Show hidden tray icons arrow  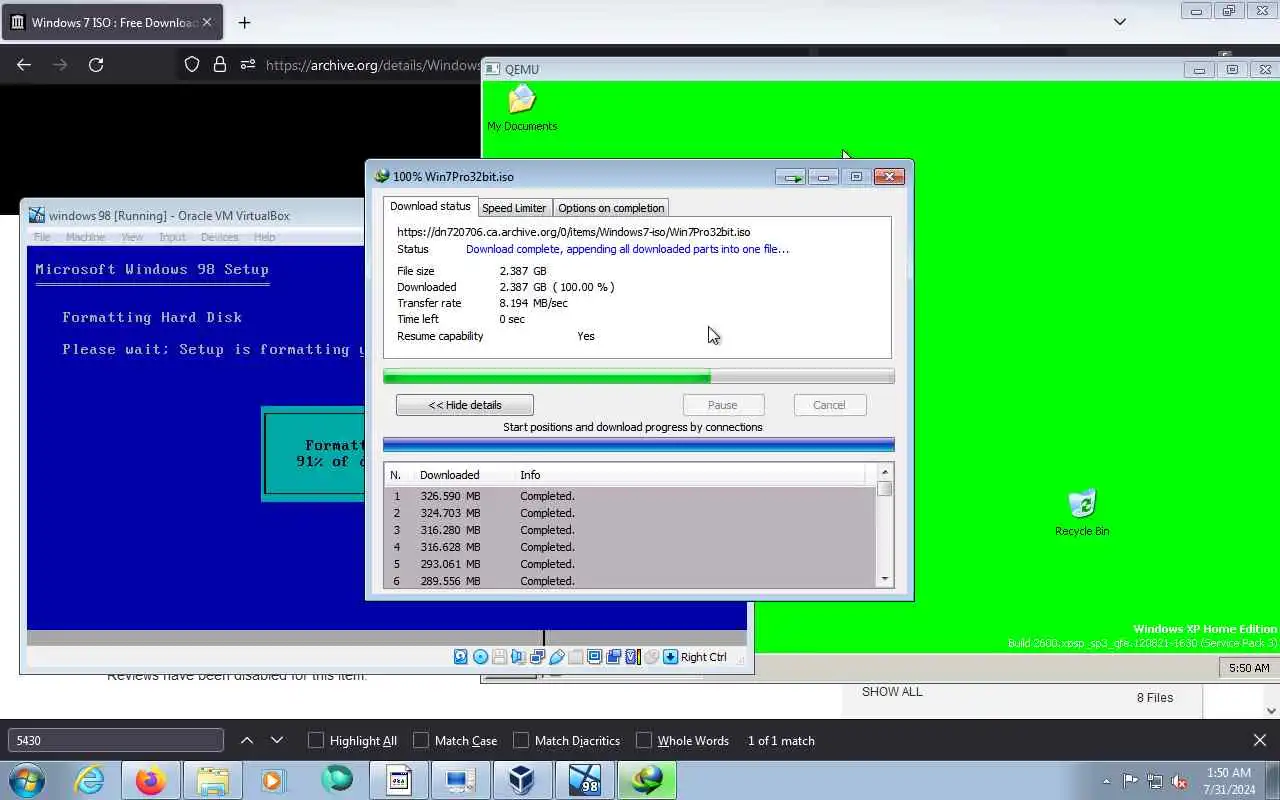pos(1106,781)
